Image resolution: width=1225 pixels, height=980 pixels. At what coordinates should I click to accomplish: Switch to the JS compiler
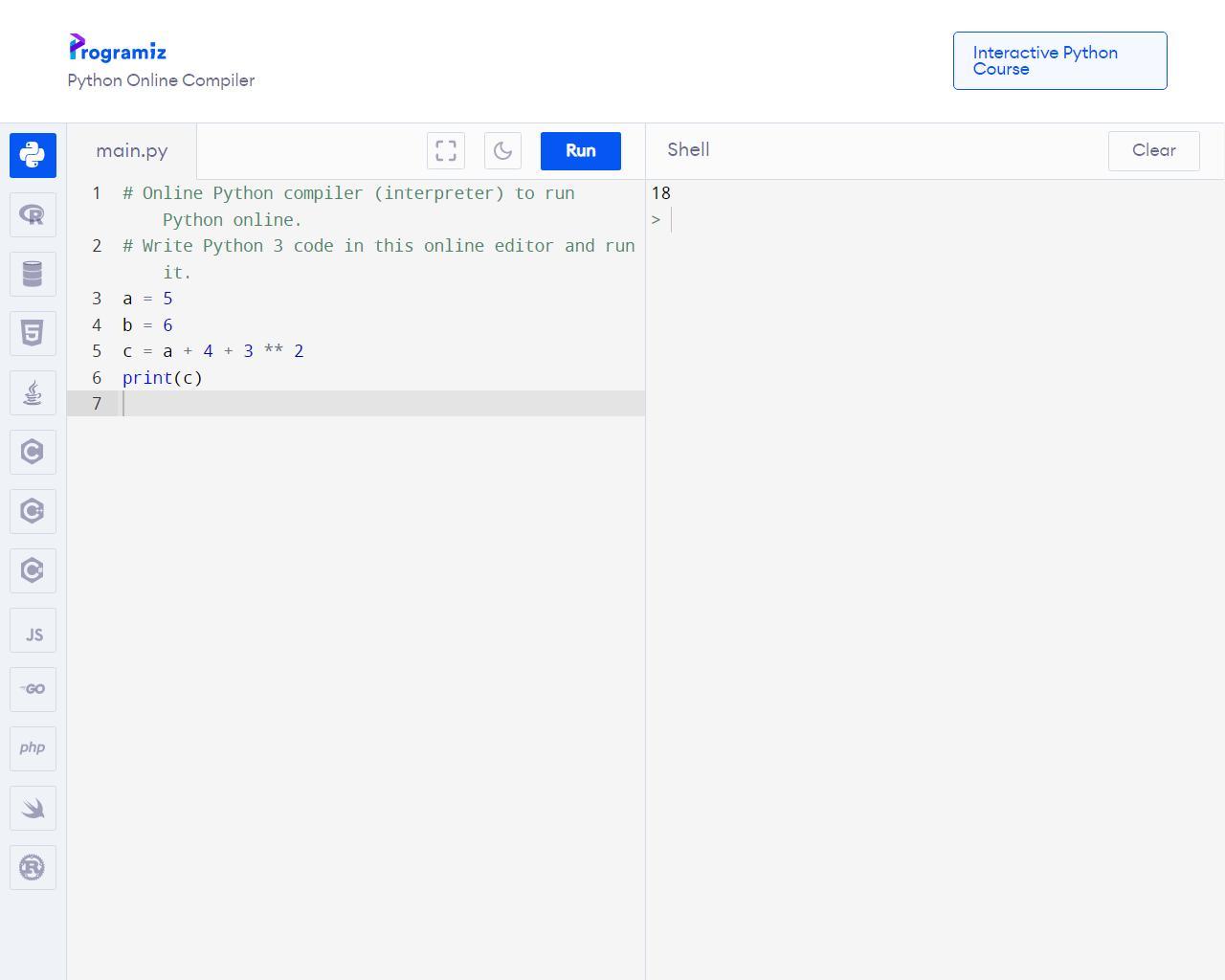tap(33, 633)
